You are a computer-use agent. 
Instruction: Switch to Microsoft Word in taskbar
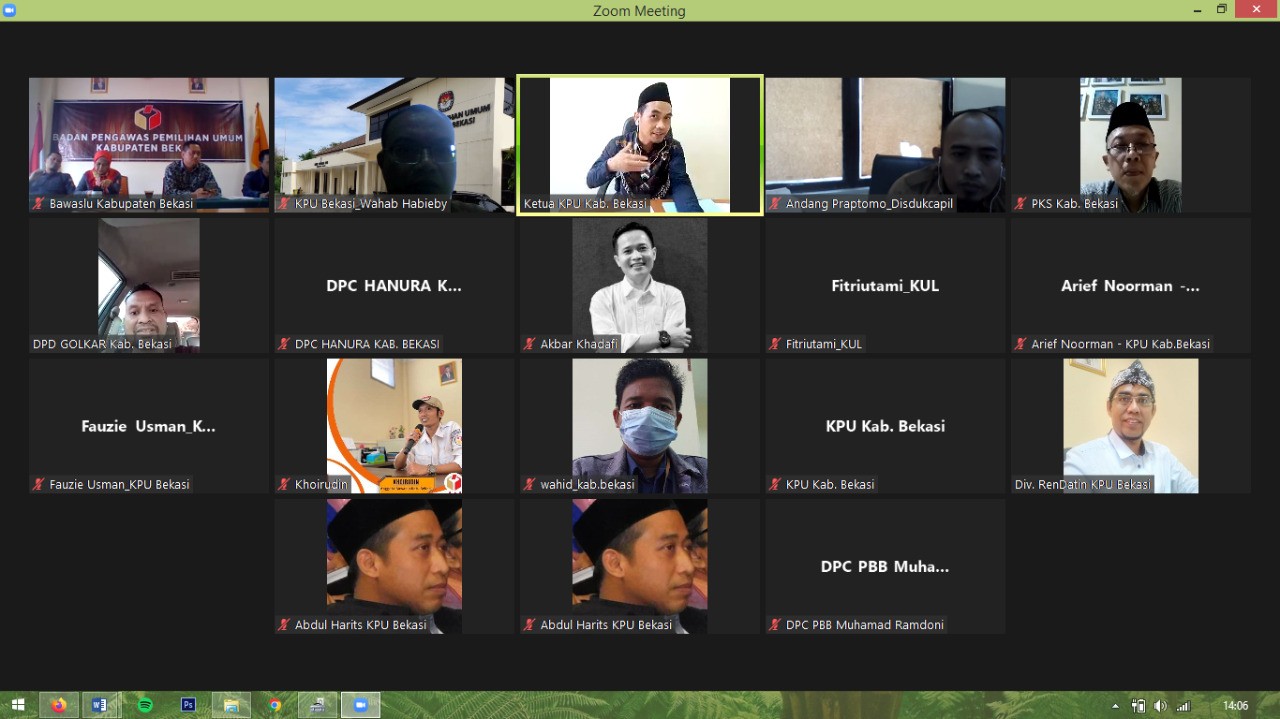100,705
